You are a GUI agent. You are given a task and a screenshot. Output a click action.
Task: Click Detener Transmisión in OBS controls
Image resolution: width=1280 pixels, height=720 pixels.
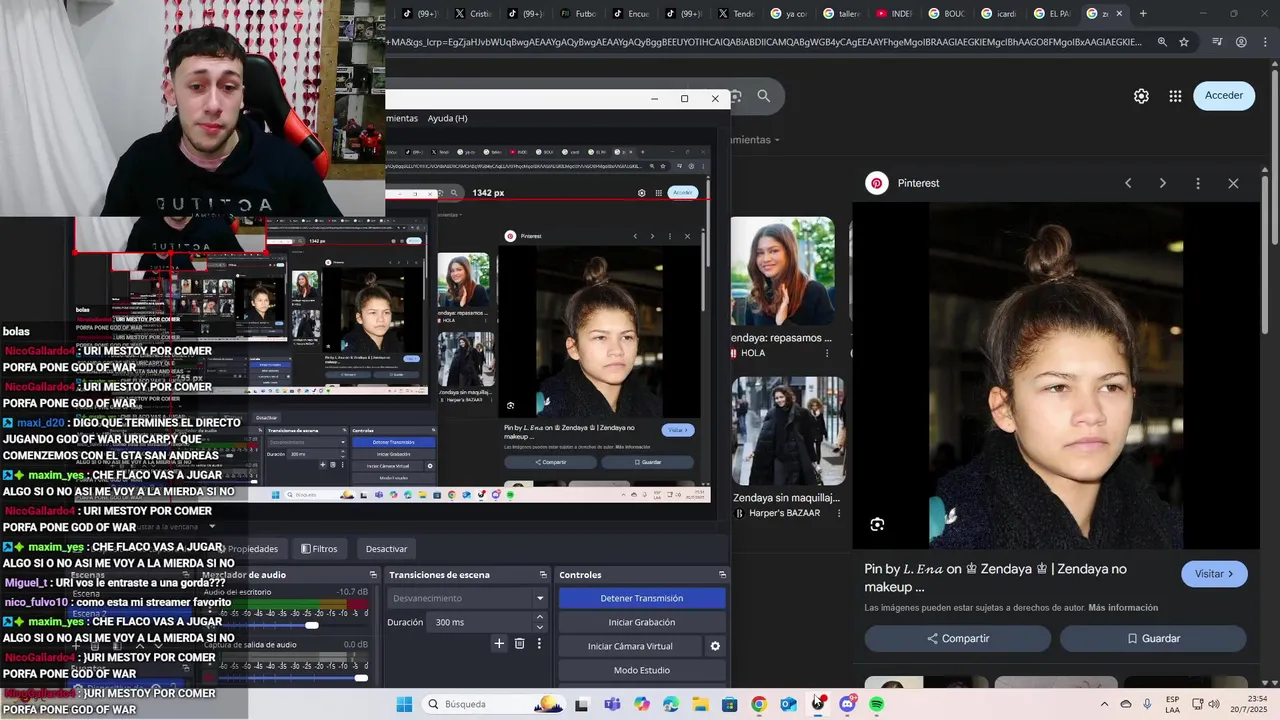tap(642, 598)
